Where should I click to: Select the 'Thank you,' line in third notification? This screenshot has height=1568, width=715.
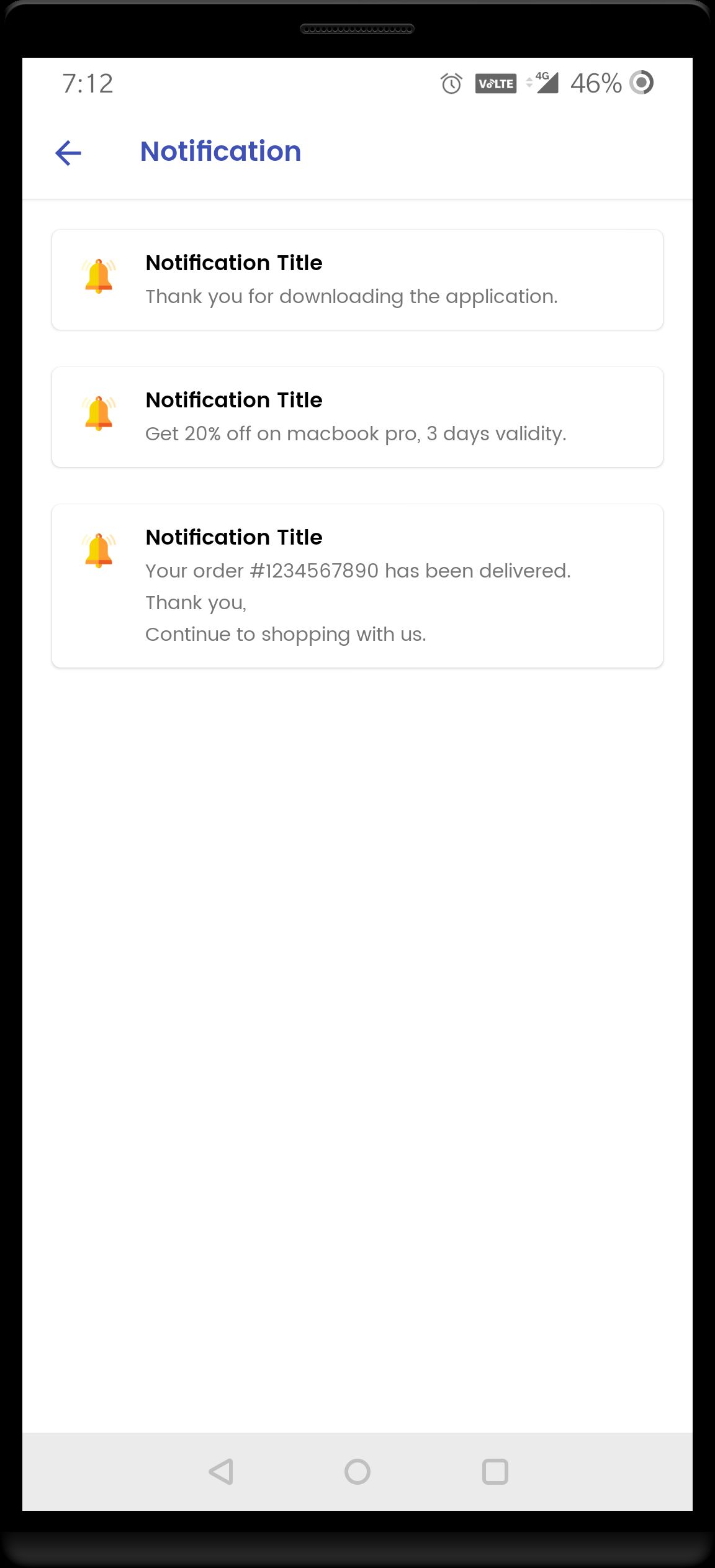coord(196,602)
